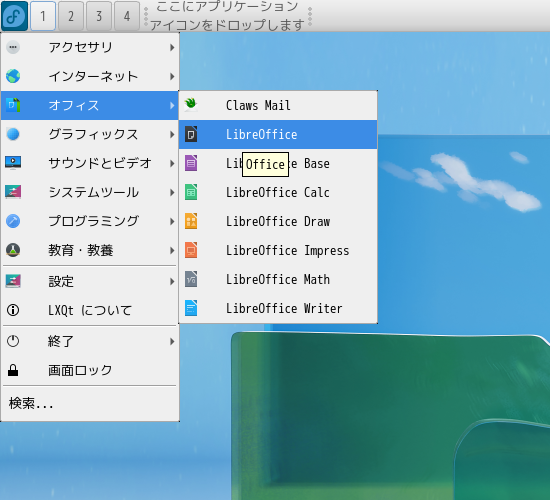Choose LXQt について menu entry

coord(90,310)
